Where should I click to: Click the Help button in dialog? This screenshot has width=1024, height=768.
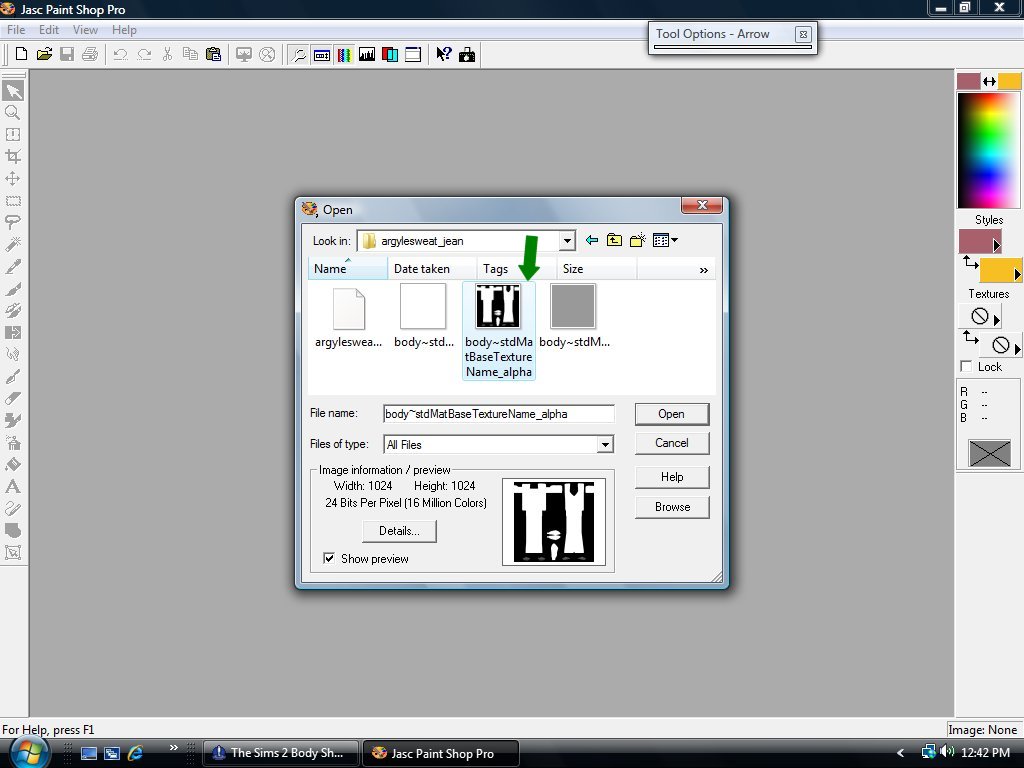click(671, 477)
